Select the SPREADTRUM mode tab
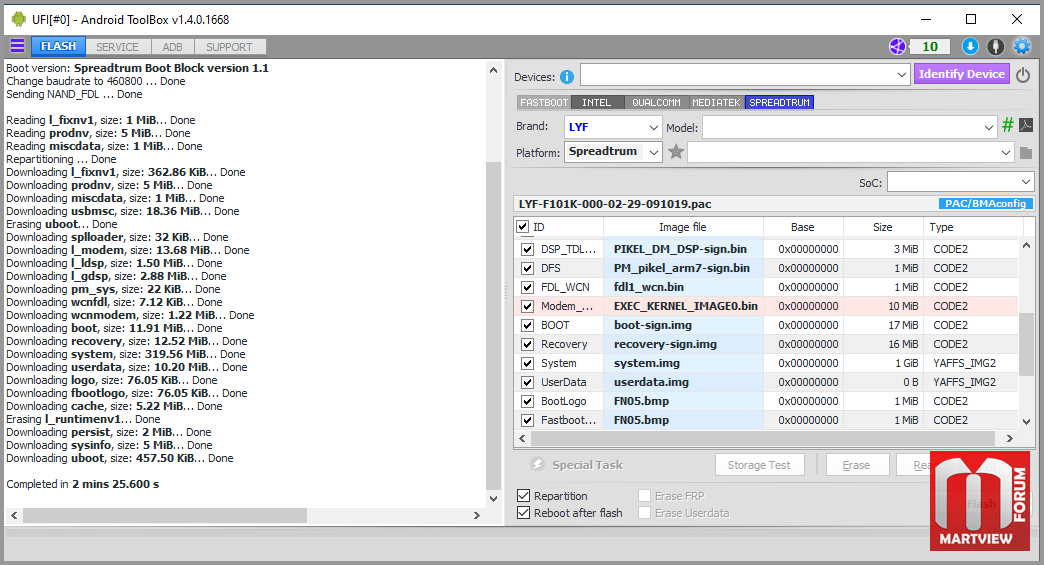Screen dimensions: 1044x565 780,102
